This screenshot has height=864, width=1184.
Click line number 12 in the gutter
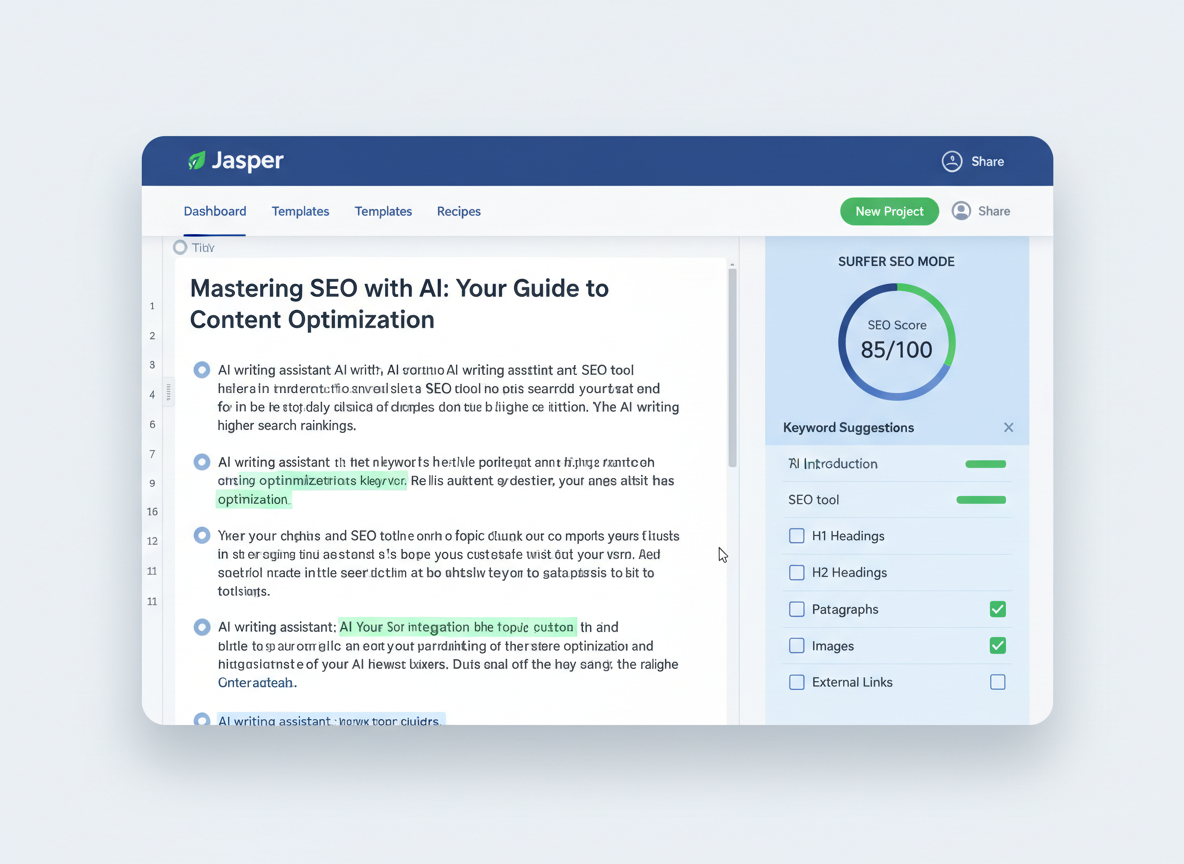152,542
